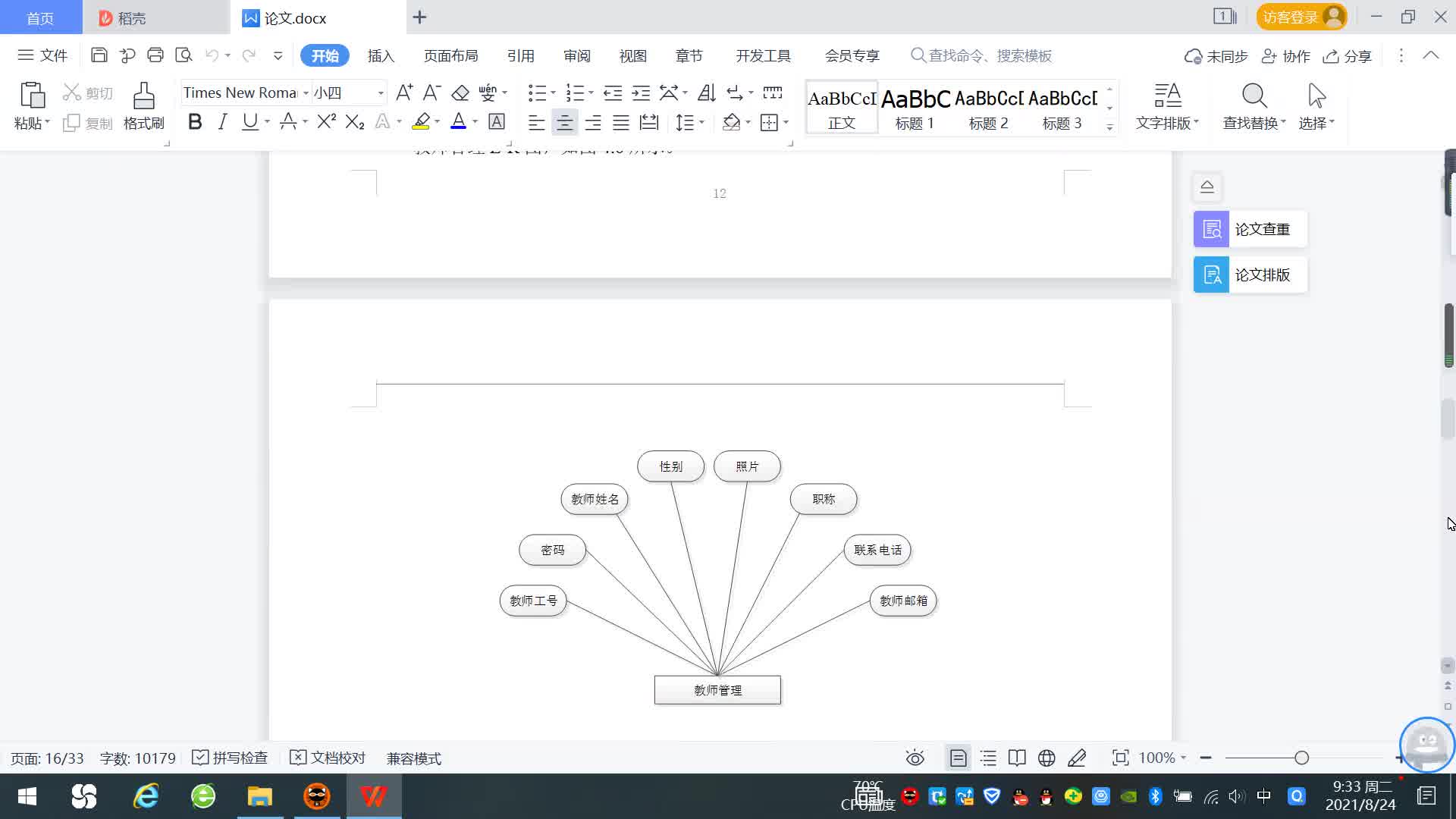Viewport: 1456px width, 819px height.
Task: Click the Italic icon
Action: click(x=222, y=122)
